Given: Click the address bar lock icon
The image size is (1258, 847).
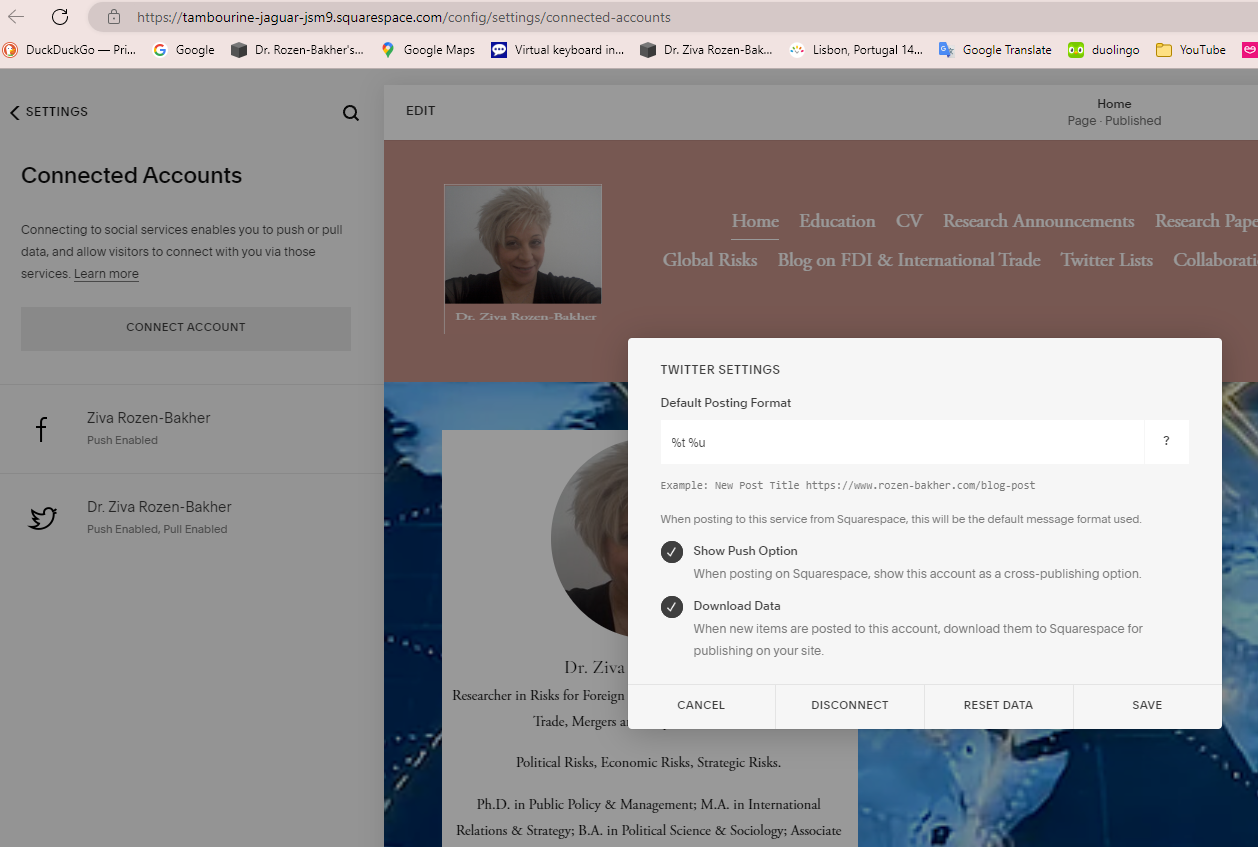Looking at the screenshot, I should [x=114, y=17].
